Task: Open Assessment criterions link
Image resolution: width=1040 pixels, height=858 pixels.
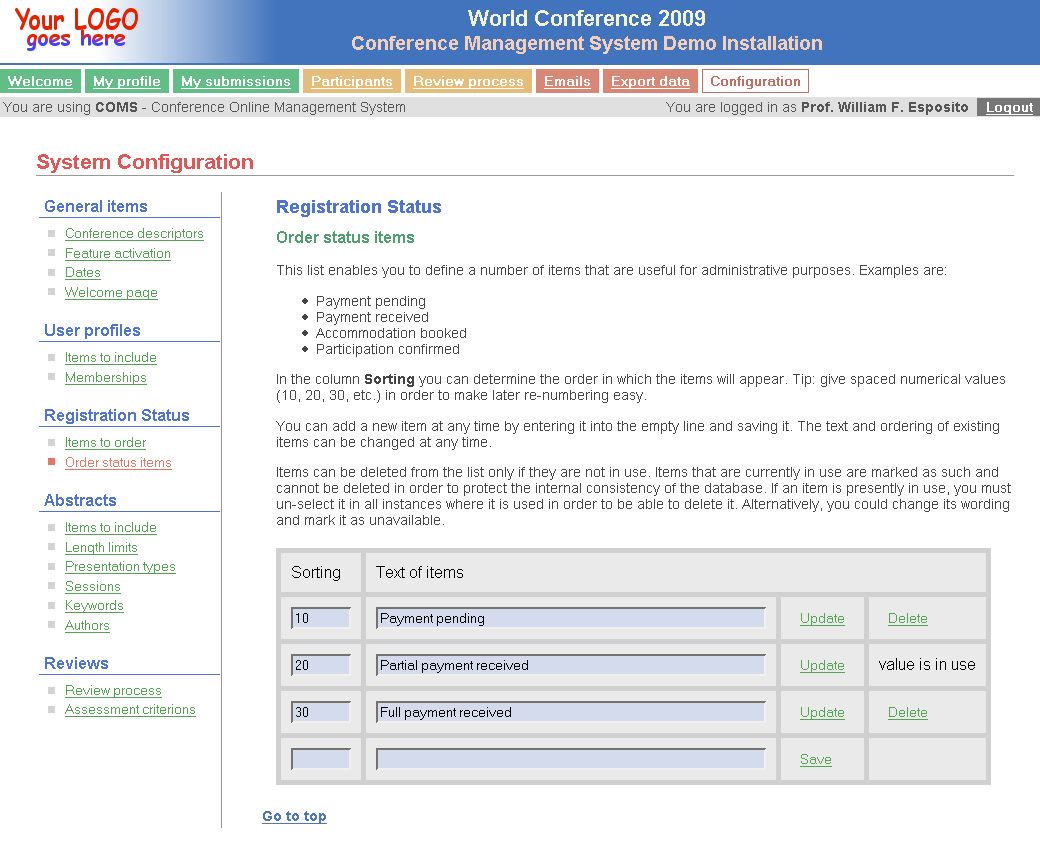Action: point(130,709)
